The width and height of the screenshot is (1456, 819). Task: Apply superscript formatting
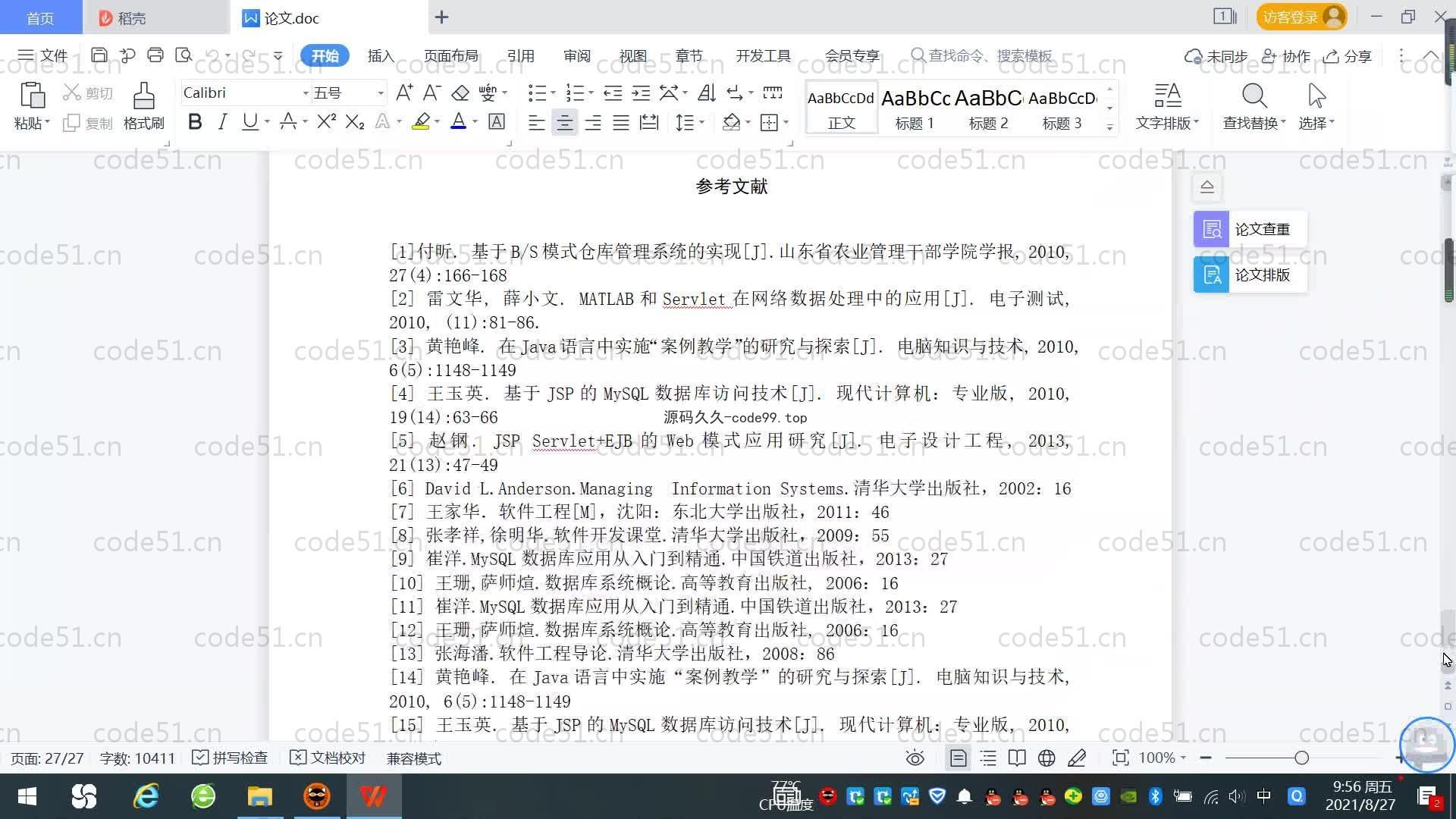tap(326, 121)
